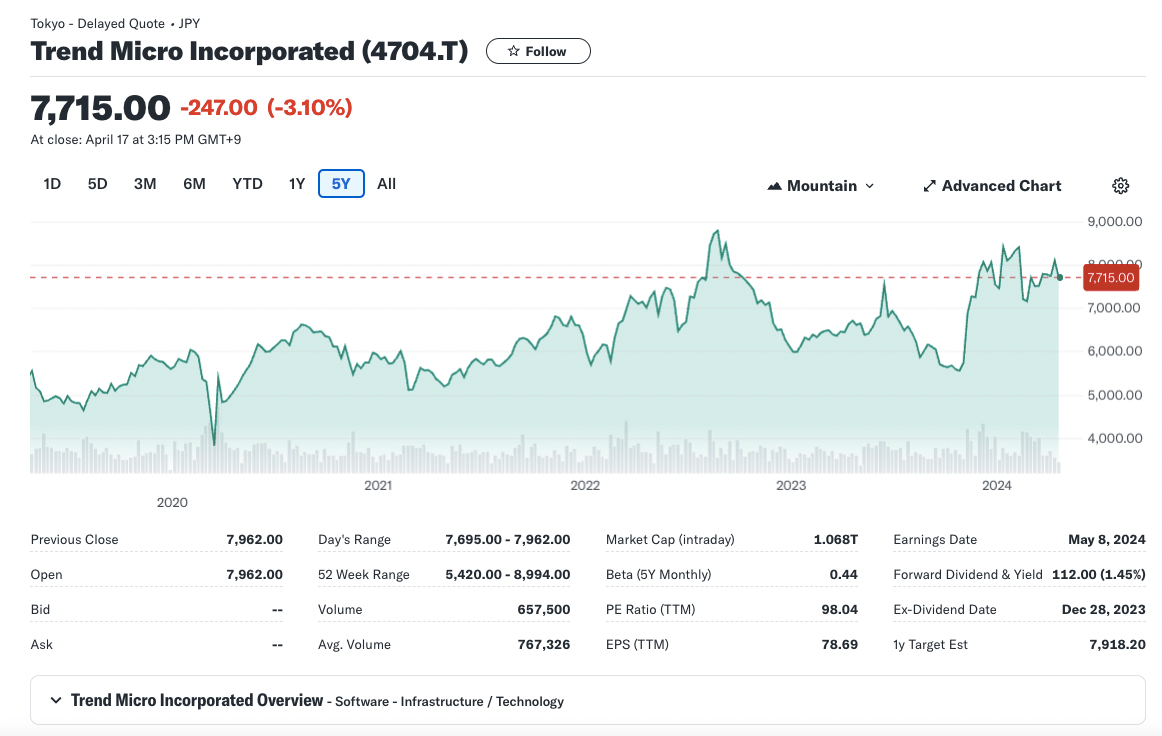
Task: Click the PE Ratio value 98.04
Action: tap(840, 609)
